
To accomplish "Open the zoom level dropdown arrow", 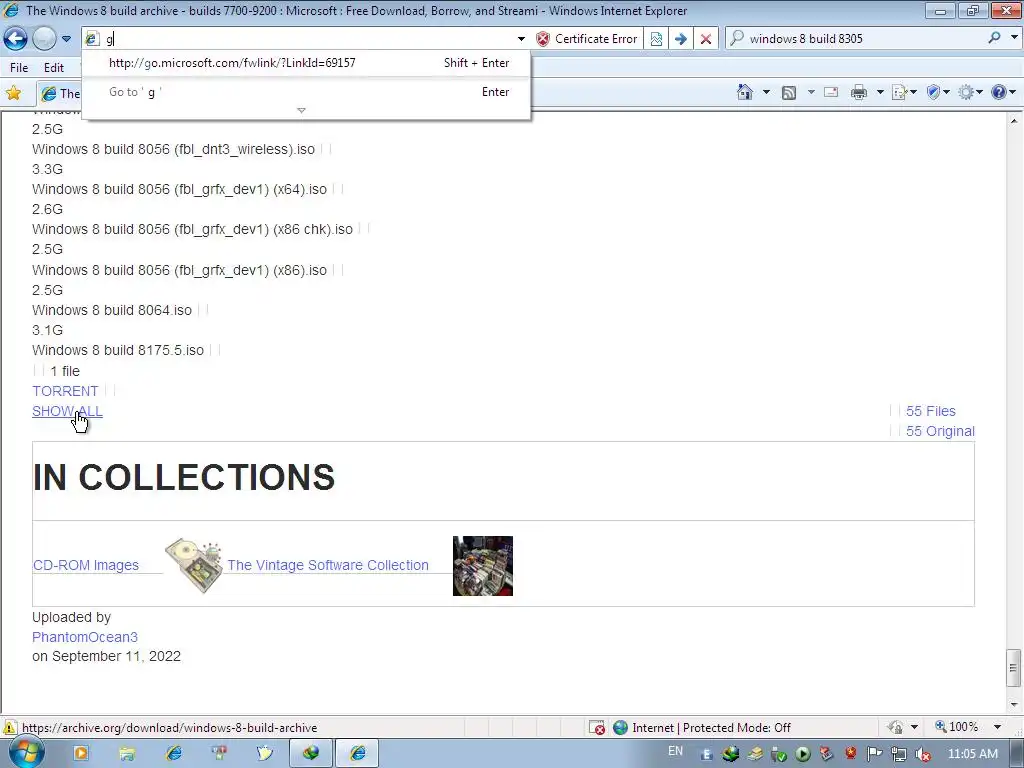I will [x=997, y=727].
